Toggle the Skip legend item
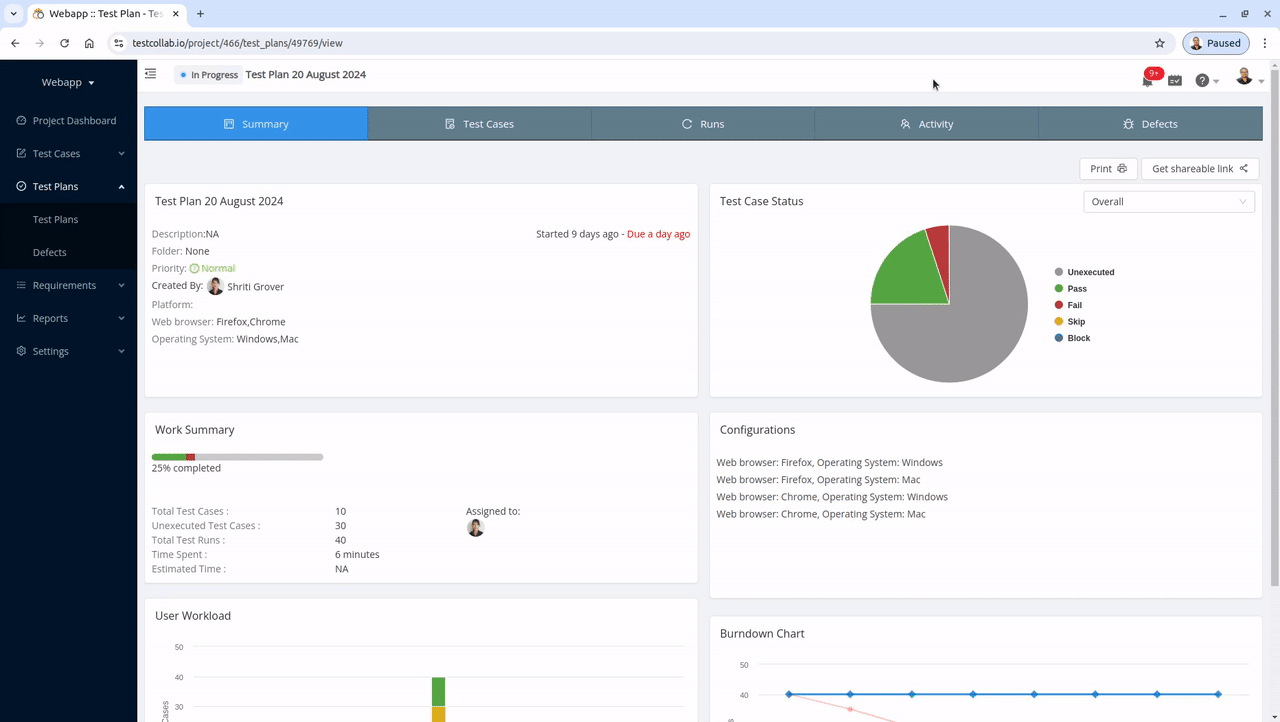 coord(1070,322)
